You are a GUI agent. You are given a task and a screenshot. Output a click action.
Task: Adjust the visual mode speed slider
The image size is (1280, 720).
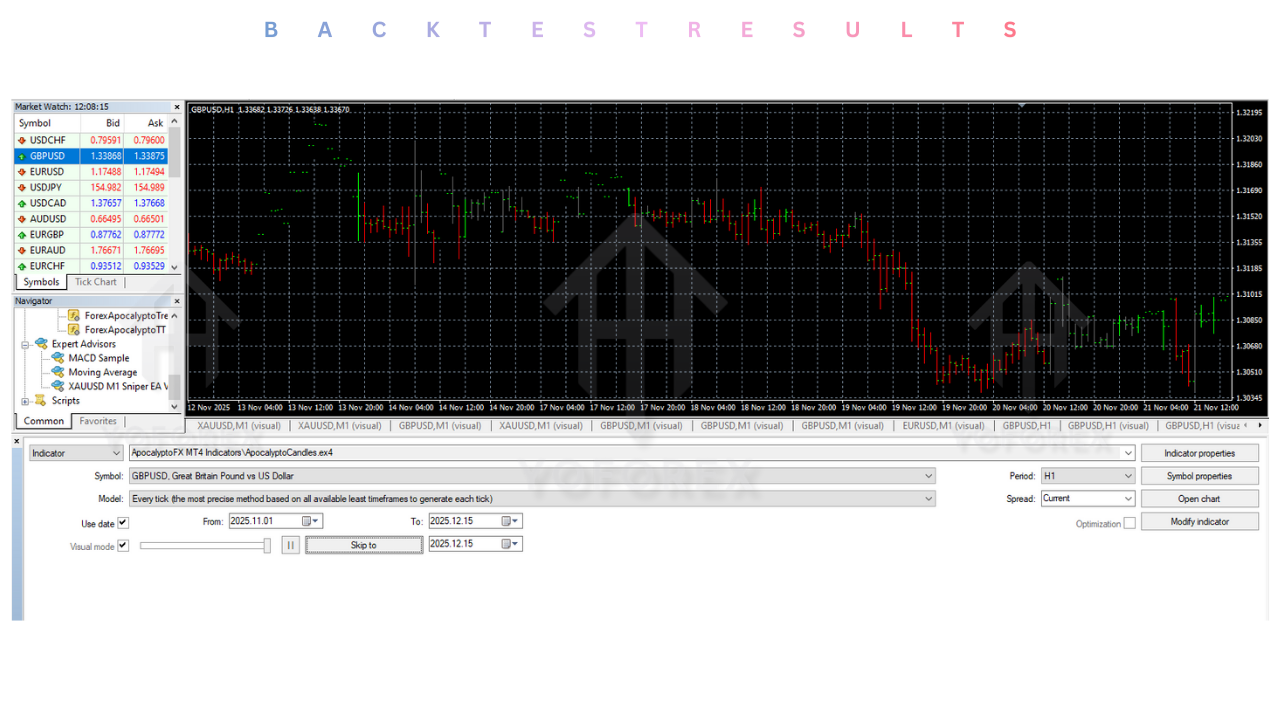pyautogui.click(x=265, y=545)
